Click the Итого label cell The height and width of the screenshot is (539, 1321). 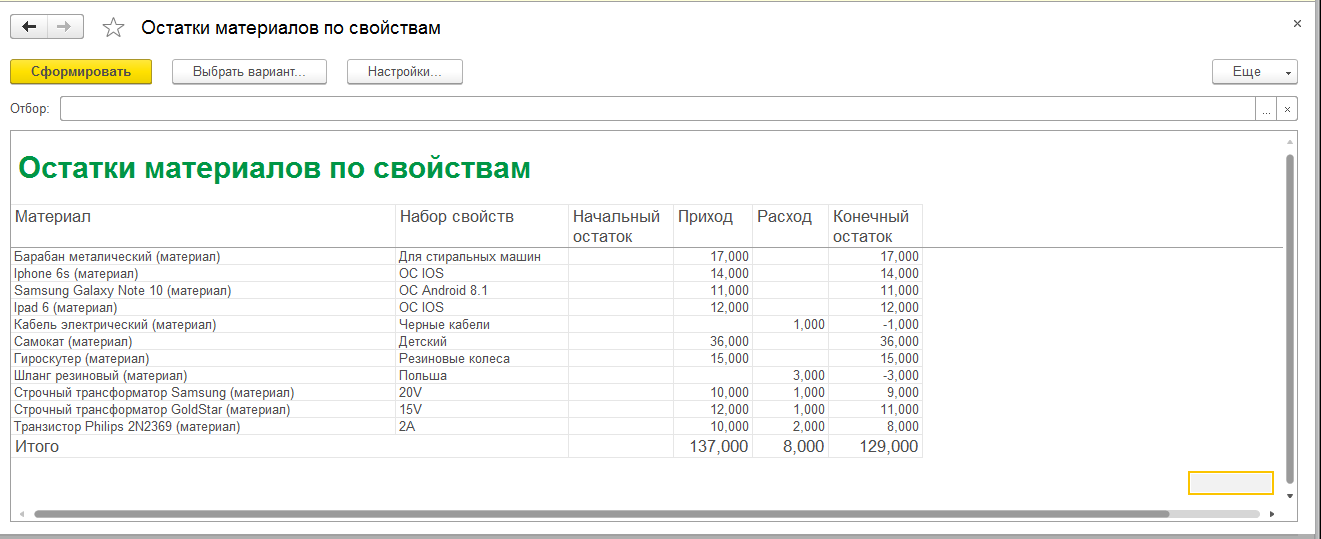[x=290, y=447]
